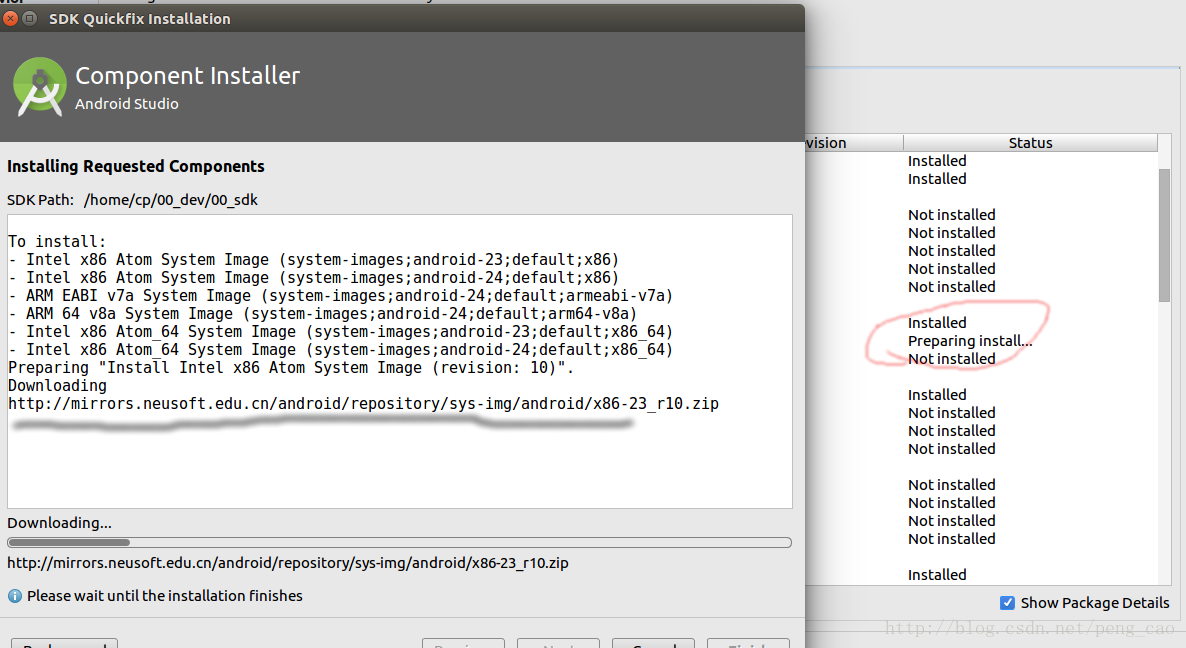Image resolution: width=1186 pixels, height=648 pixels.
Task: Click the android-24 x86_64 Atom_64 log line
Action: pos(340,350)
